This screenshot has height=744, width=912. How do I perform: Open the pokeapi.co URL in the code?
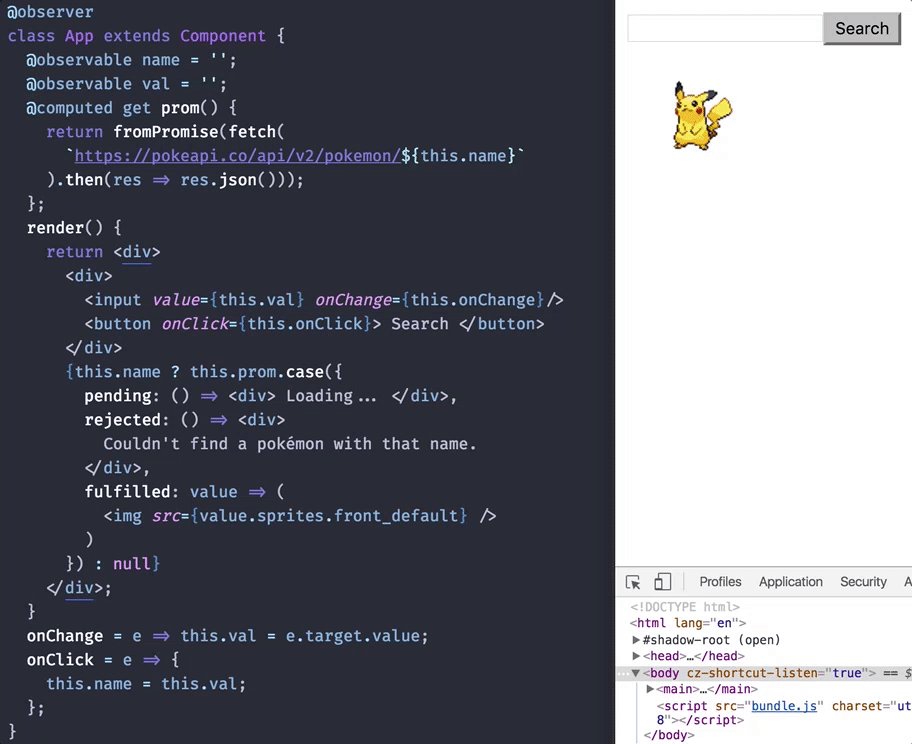tap(237, 156)
